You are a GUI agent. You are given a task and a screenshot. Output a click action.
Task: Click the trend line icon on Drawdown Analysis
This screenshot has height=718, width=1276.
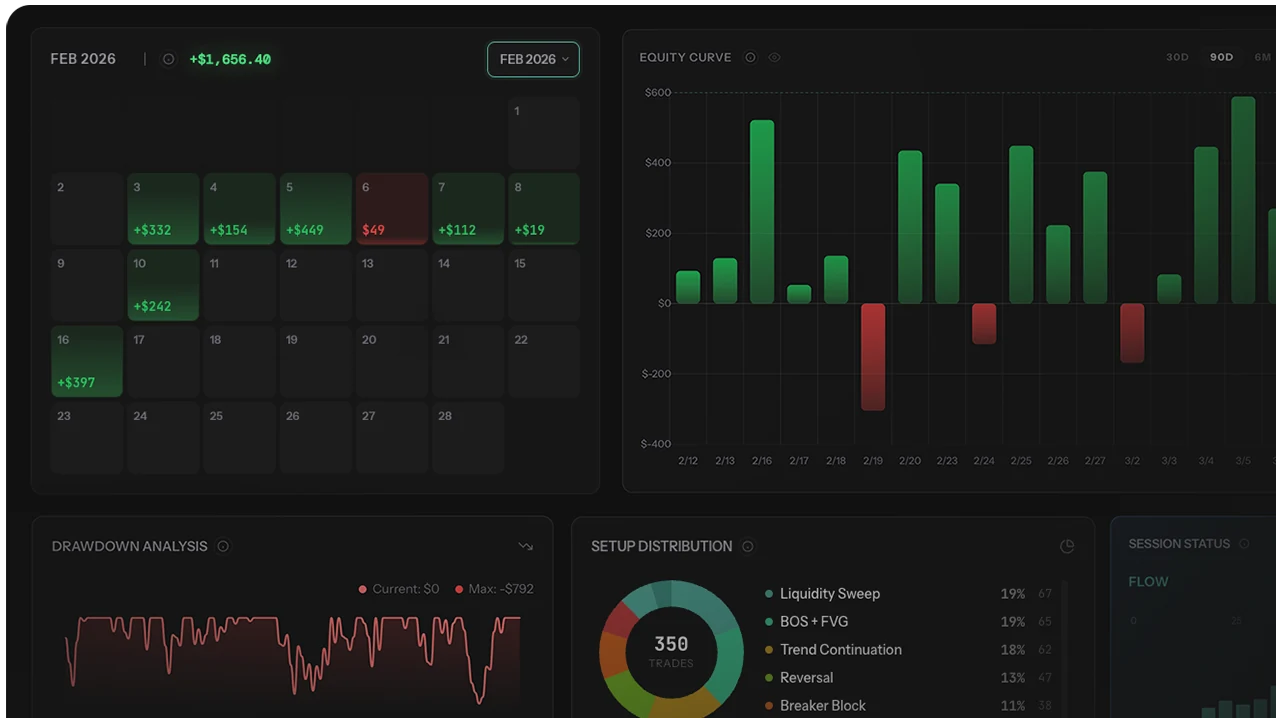click(525, 546)
